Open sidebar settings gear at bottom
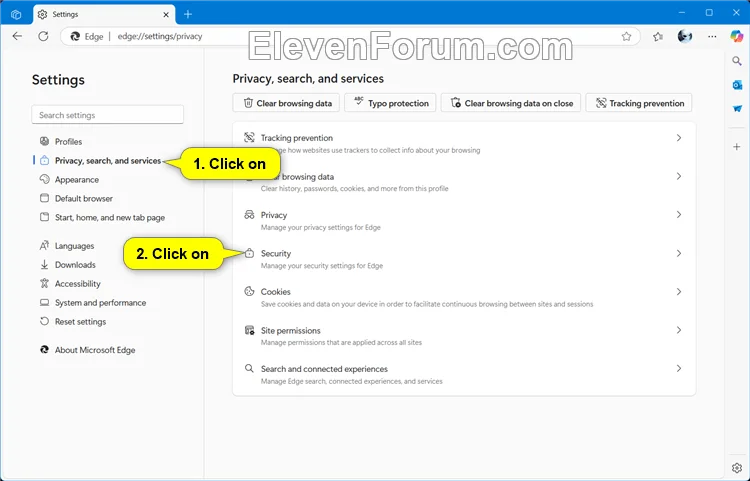This screenshot has height=481, width=750. tap(737, 468)
